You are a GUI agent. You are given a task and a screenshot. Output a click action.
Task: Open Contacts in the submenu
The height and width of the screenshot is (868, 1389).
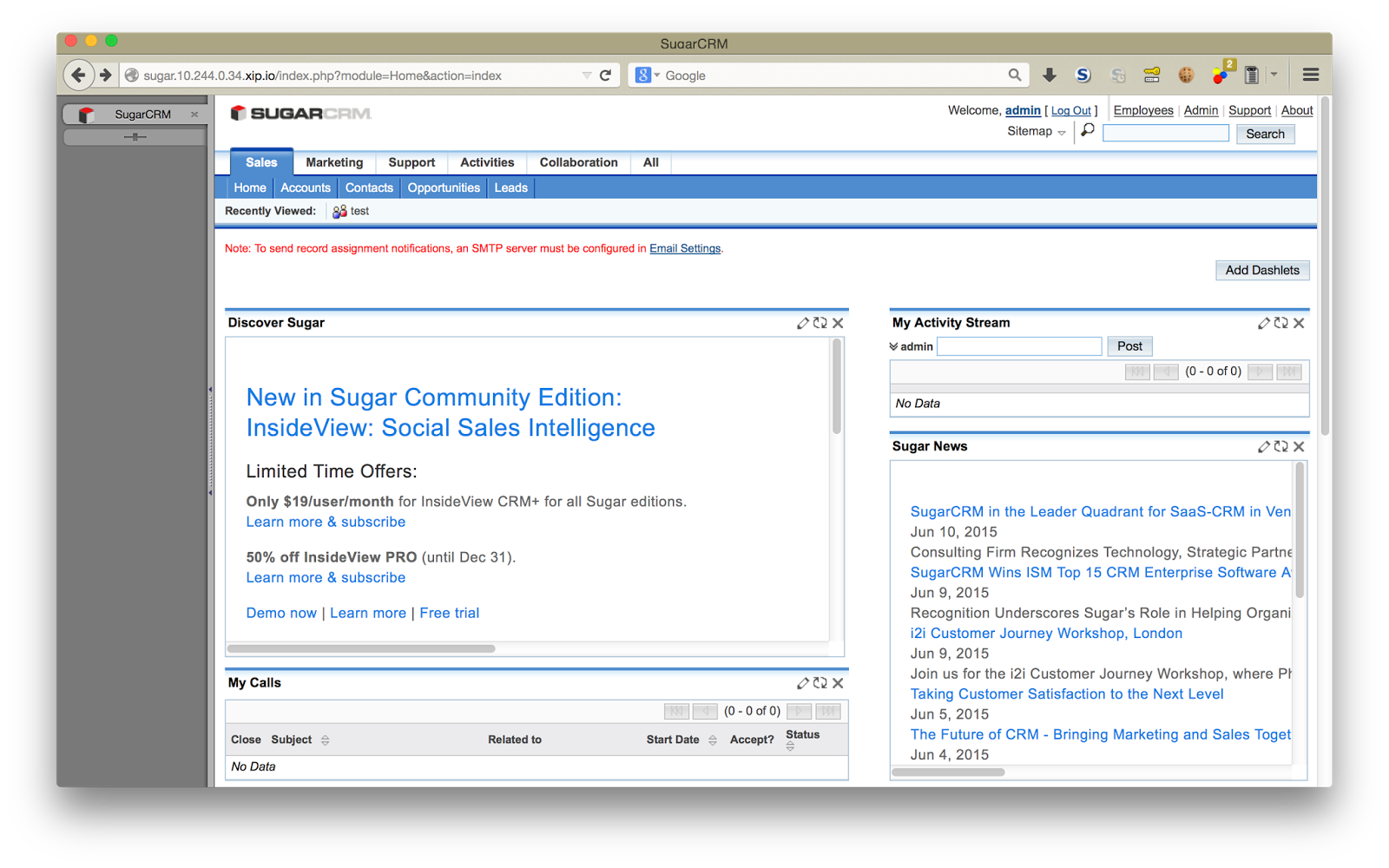(369, 187)
